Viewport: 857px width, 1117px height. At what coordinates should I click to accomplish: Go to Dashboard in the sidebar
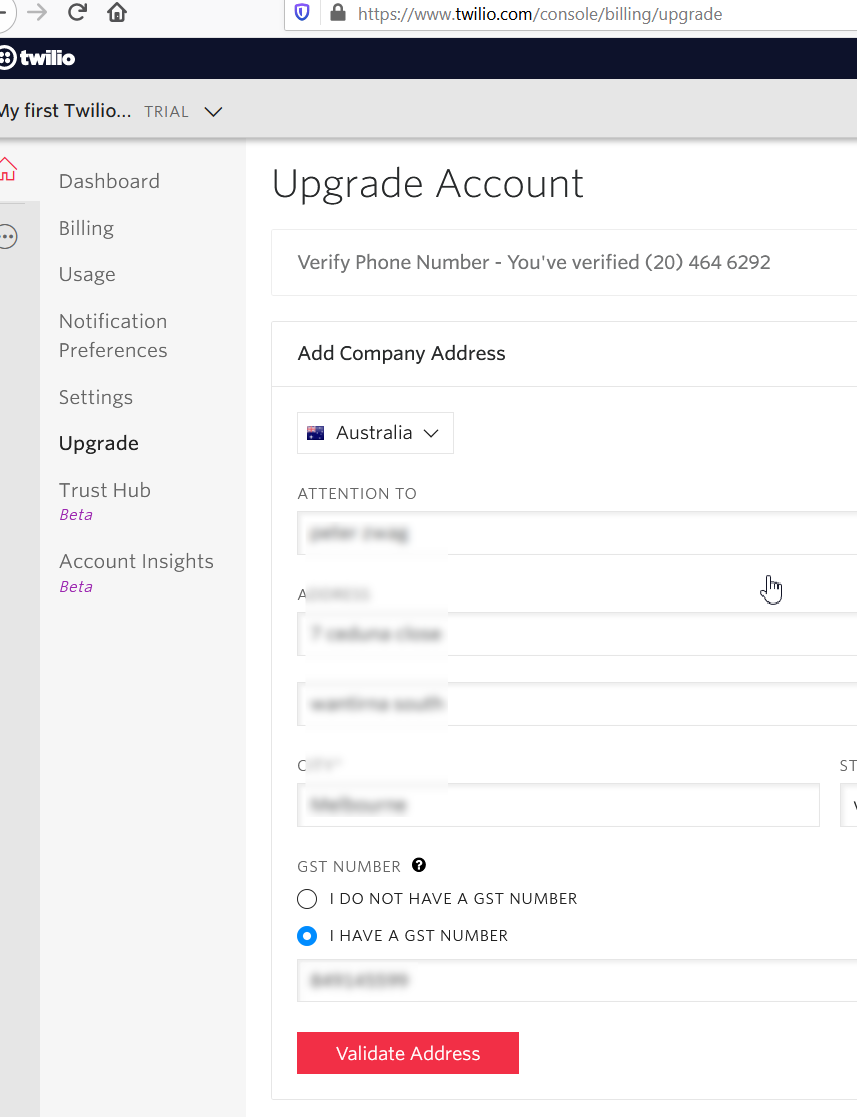[x=109, y=181]
